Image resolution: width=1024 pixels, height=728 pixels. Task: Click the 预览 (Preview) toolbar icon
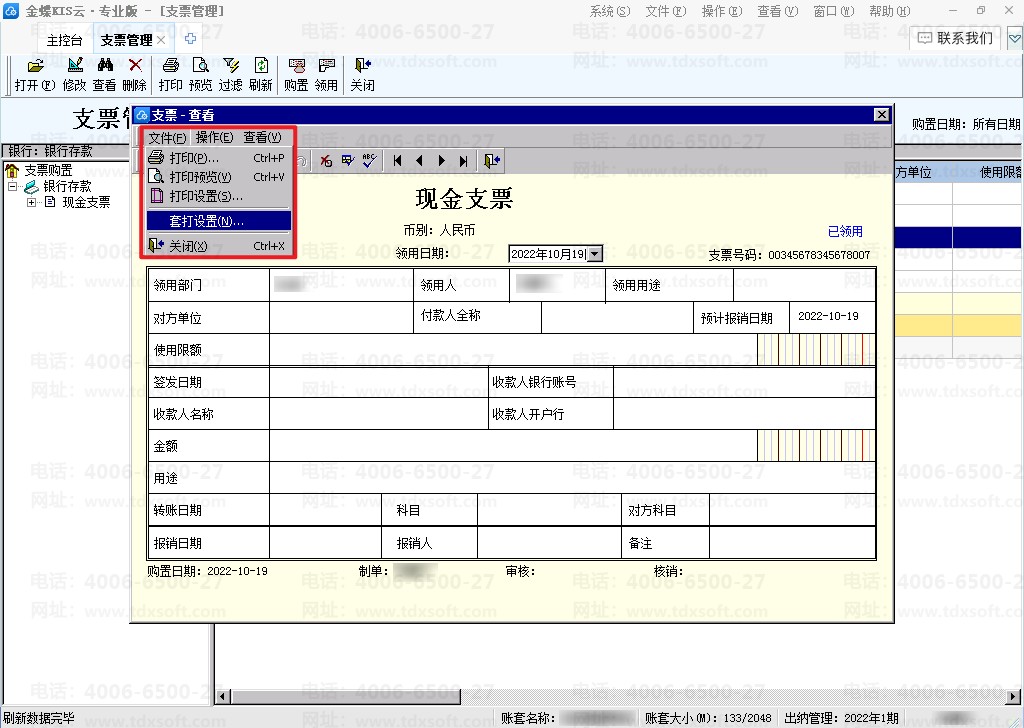coord(200,65)
